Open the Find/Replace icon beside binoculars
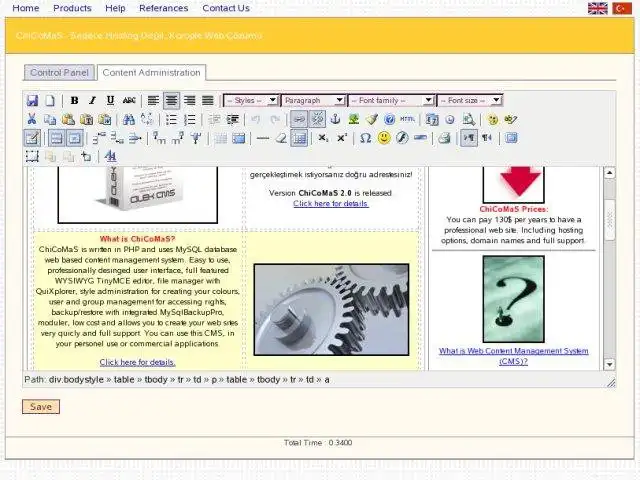This screenshot has width=640, height=480. 147,119
